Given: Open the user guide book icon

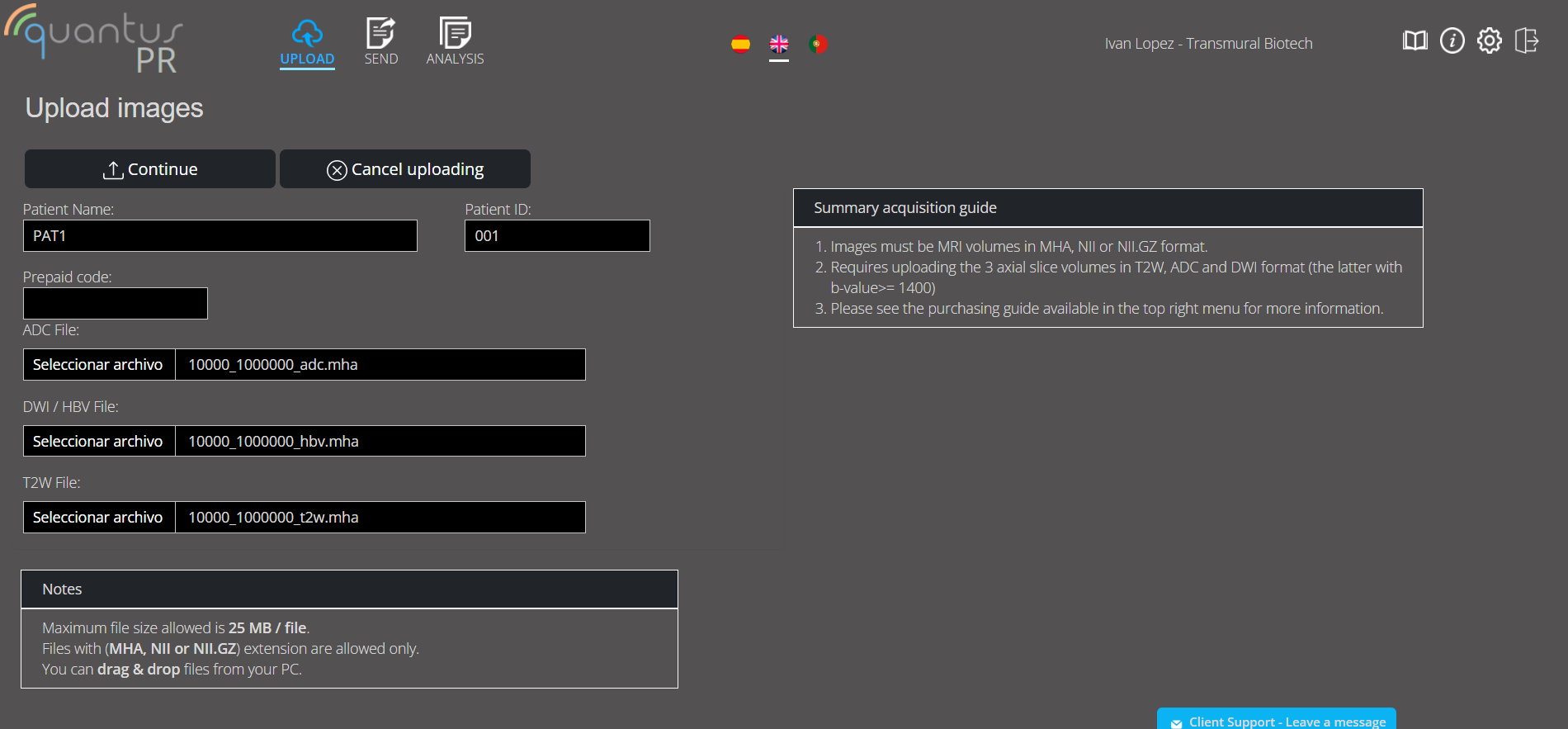Looking at the screenshot, I should (x=1415, y=40).
